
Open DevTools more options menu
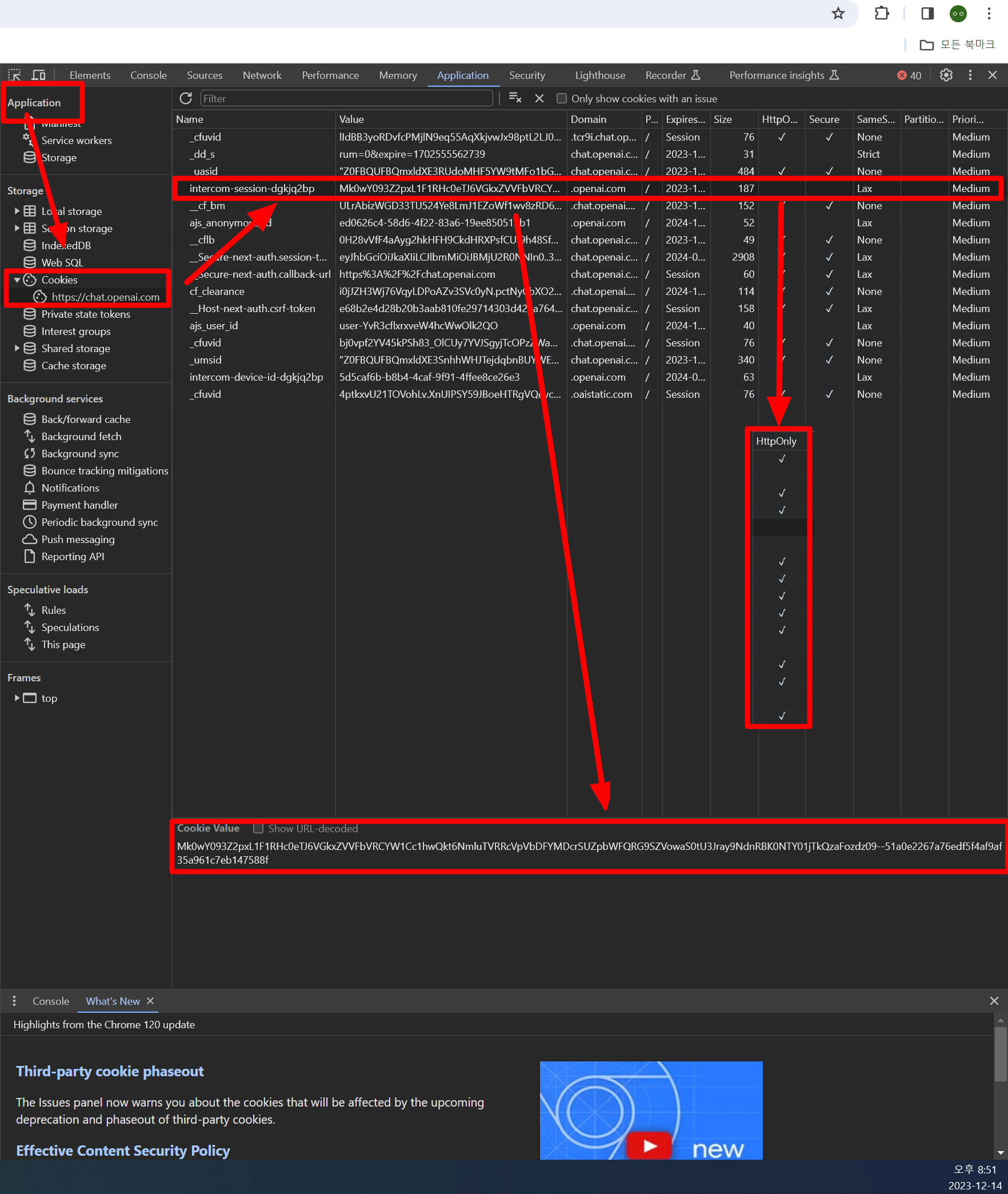tap(970, 75)
